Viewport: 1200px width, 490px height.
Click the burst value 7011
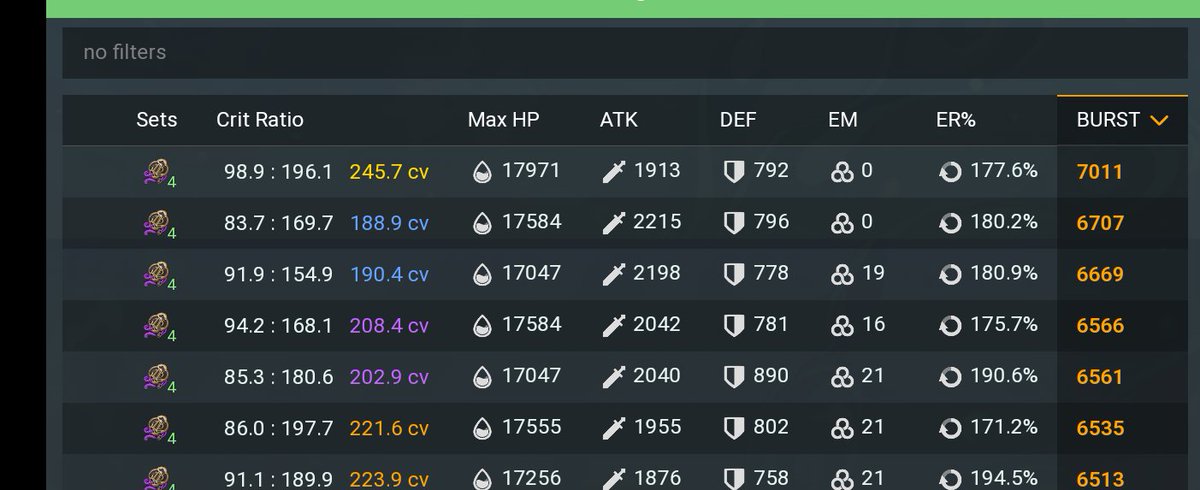coord(1100,172)
